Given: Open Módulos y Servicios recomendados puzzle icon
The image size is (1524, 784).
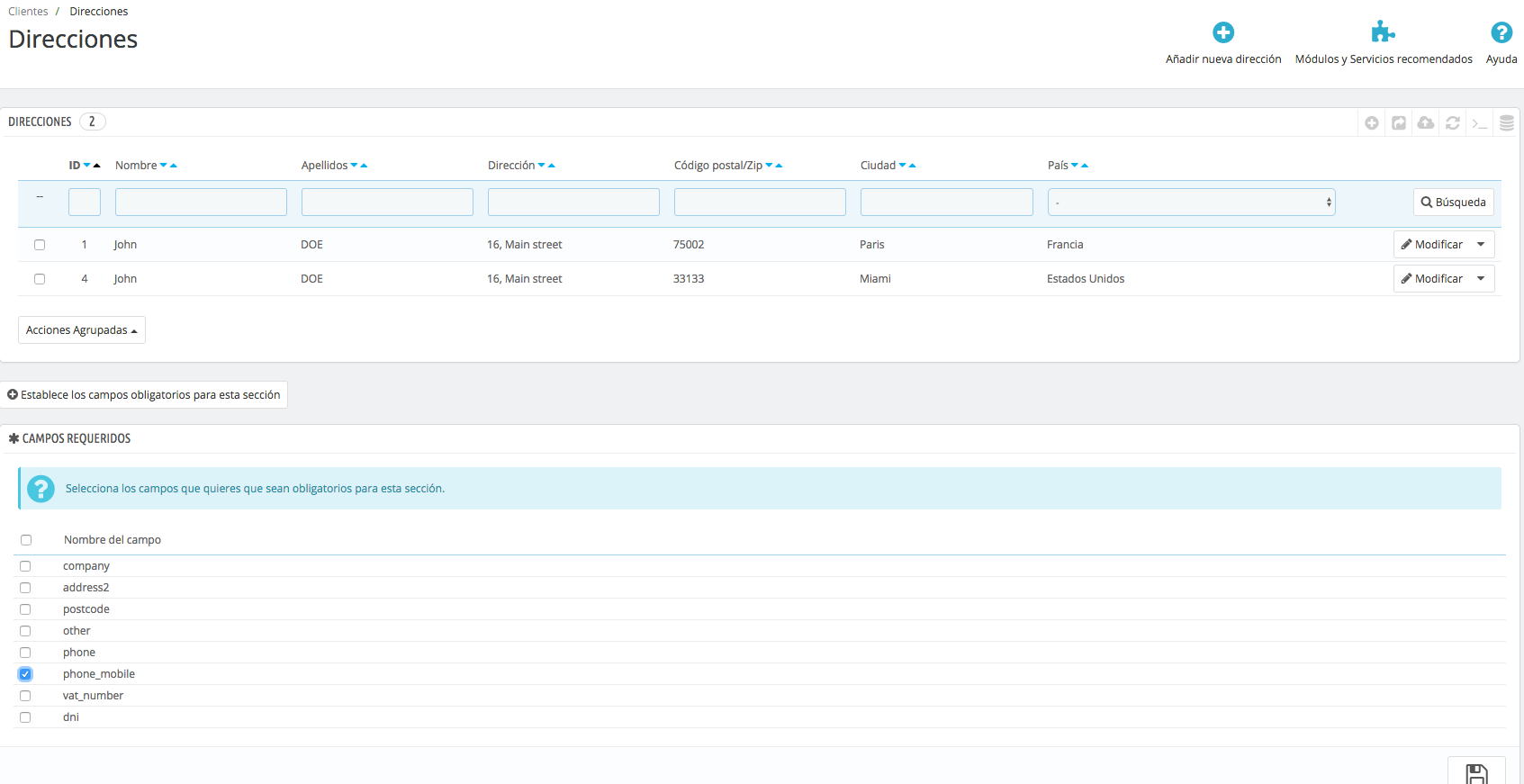Looking at the screenshot, I should (x=1383, y=33).
